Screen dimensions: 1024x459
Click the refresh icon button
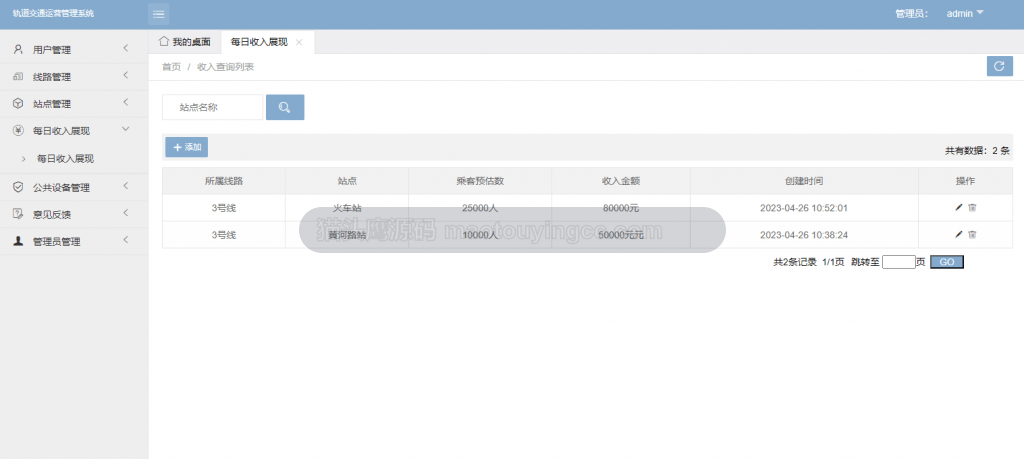tap(999, 66)
